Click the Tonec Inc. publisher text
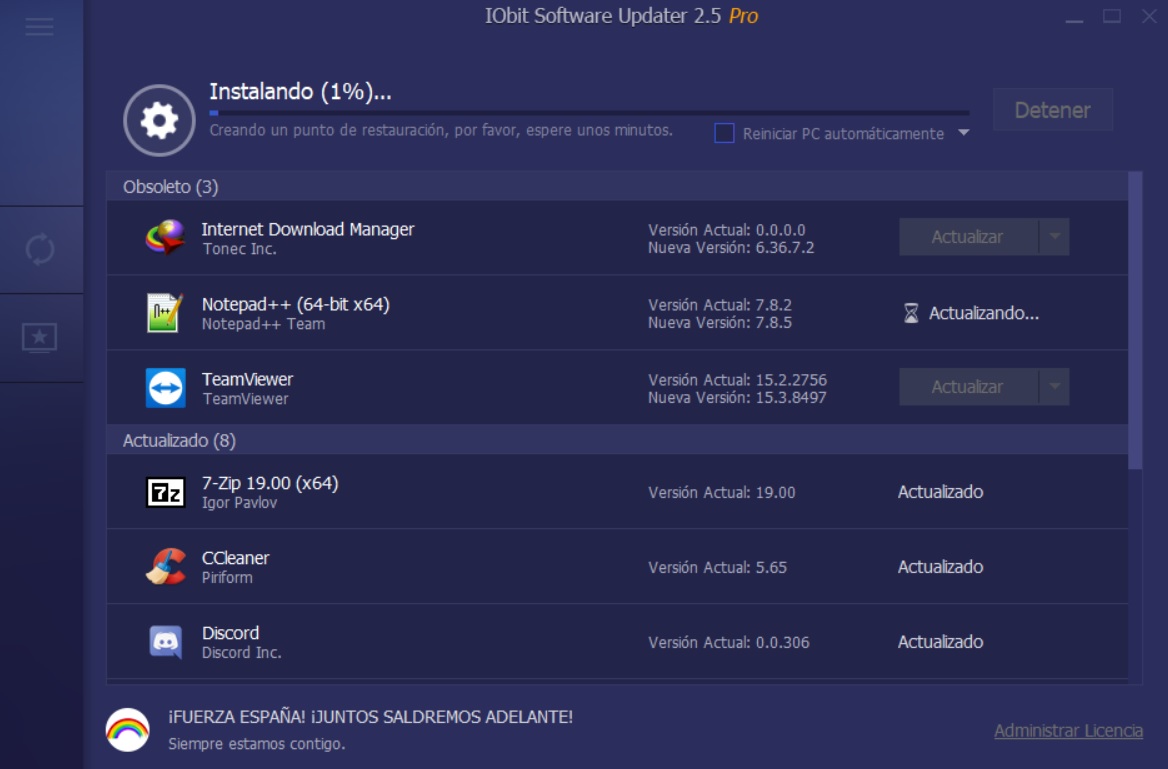This screenshot has width=1168, height=769. [x=239, y=249]
